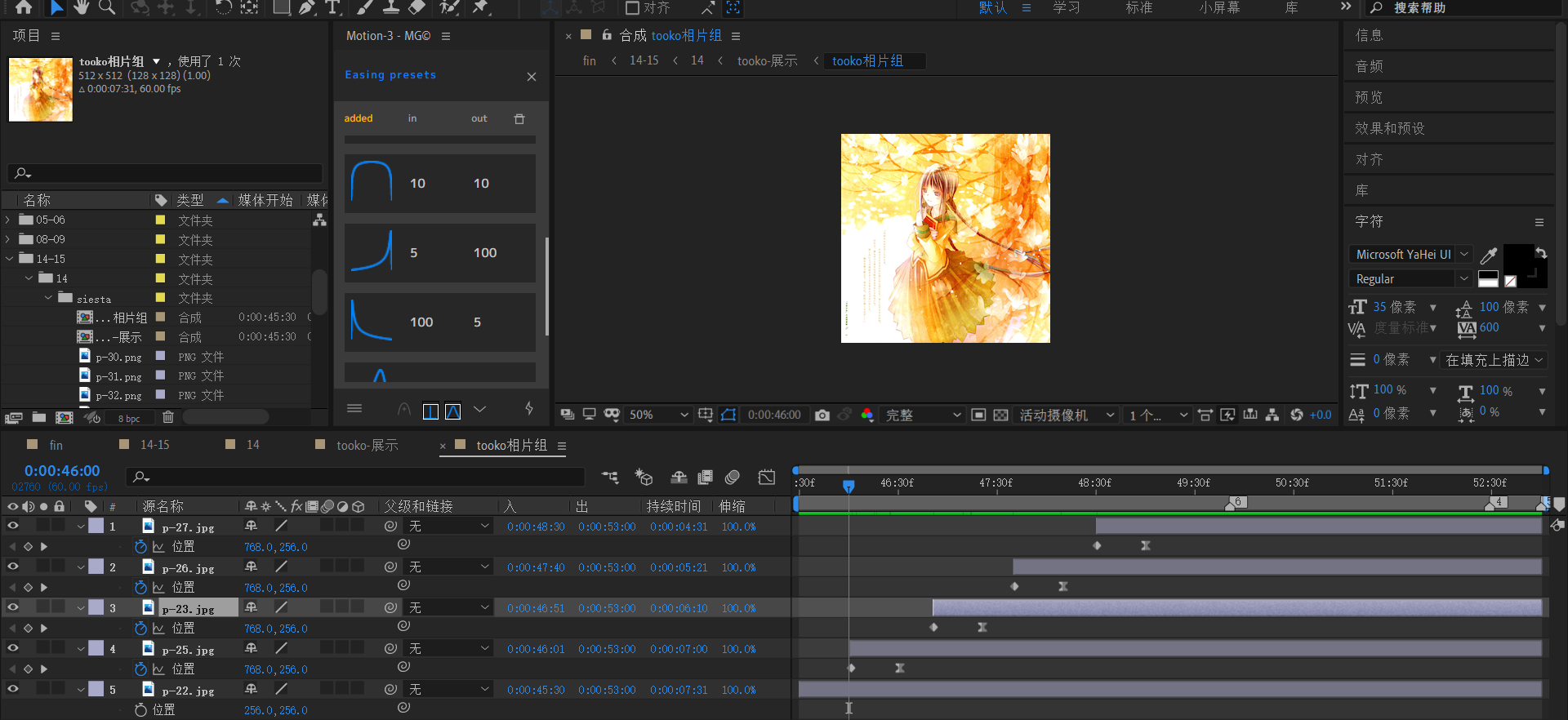
Task: Delete easing preset trash icon
Action: click(x=519, y=118)
